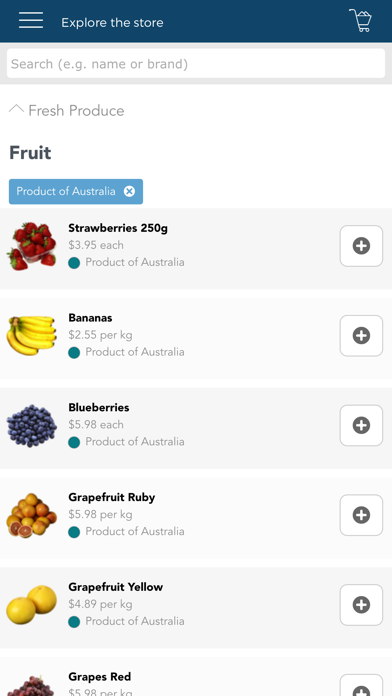This screenshot has height=696, width=392.
Task: Add Grapefruit Yellow to cart
Action: (x=361, y=605)
